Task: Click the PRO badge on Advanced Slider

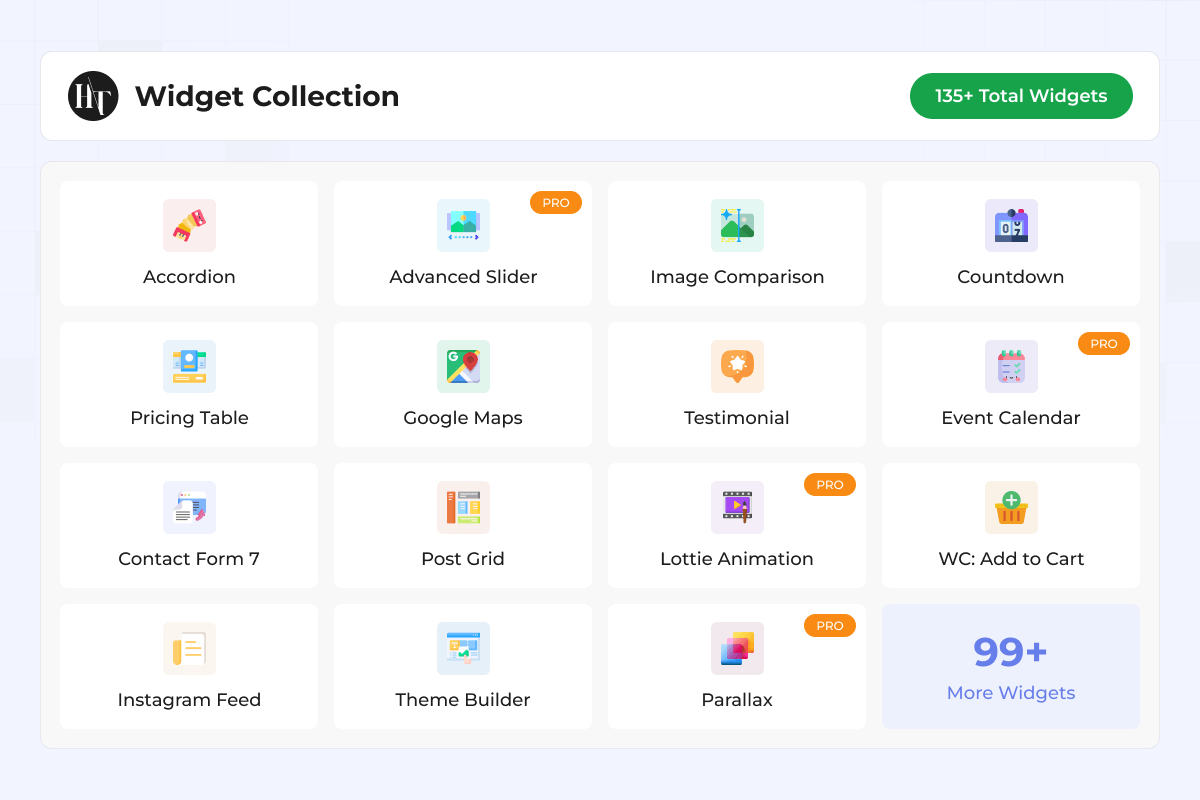Action: 556,203
